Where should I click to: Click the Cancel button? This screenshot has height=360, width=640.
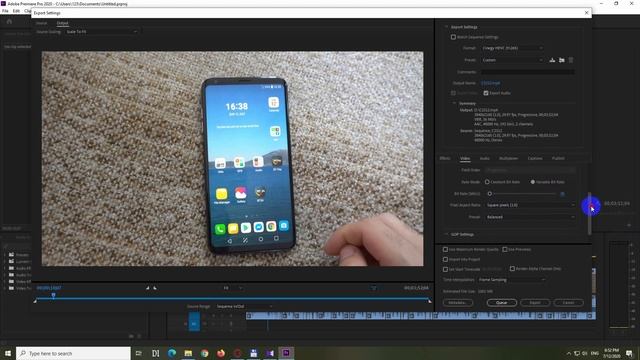pyautogui.click(x=568, y=303)
